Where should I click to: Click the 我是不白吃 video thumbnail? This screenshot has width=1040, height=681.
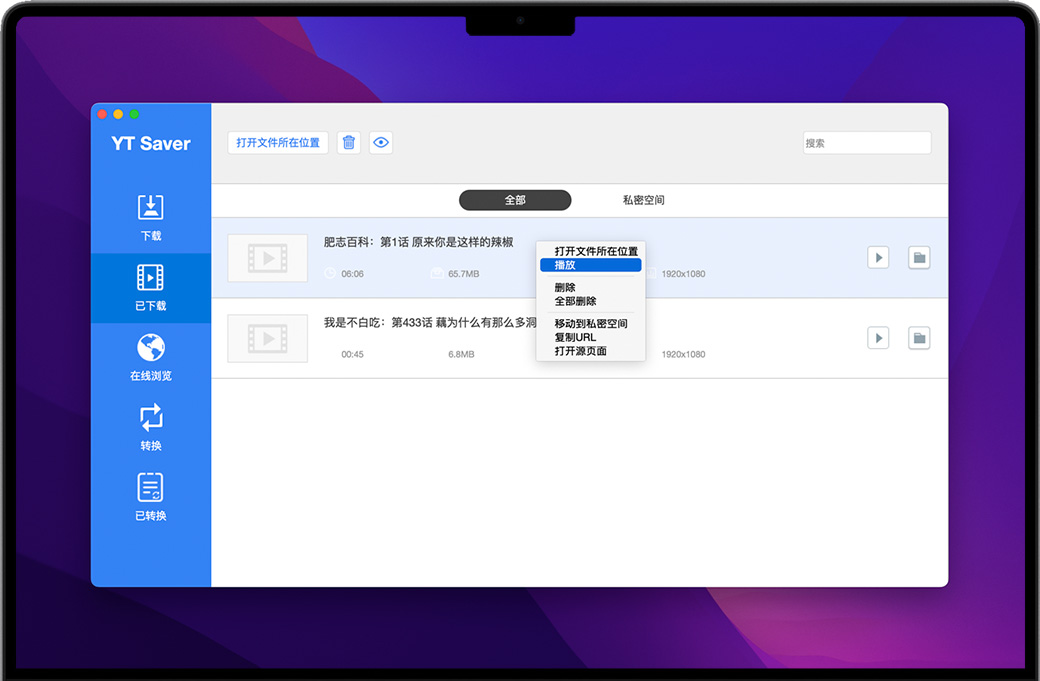pos(267,338)
